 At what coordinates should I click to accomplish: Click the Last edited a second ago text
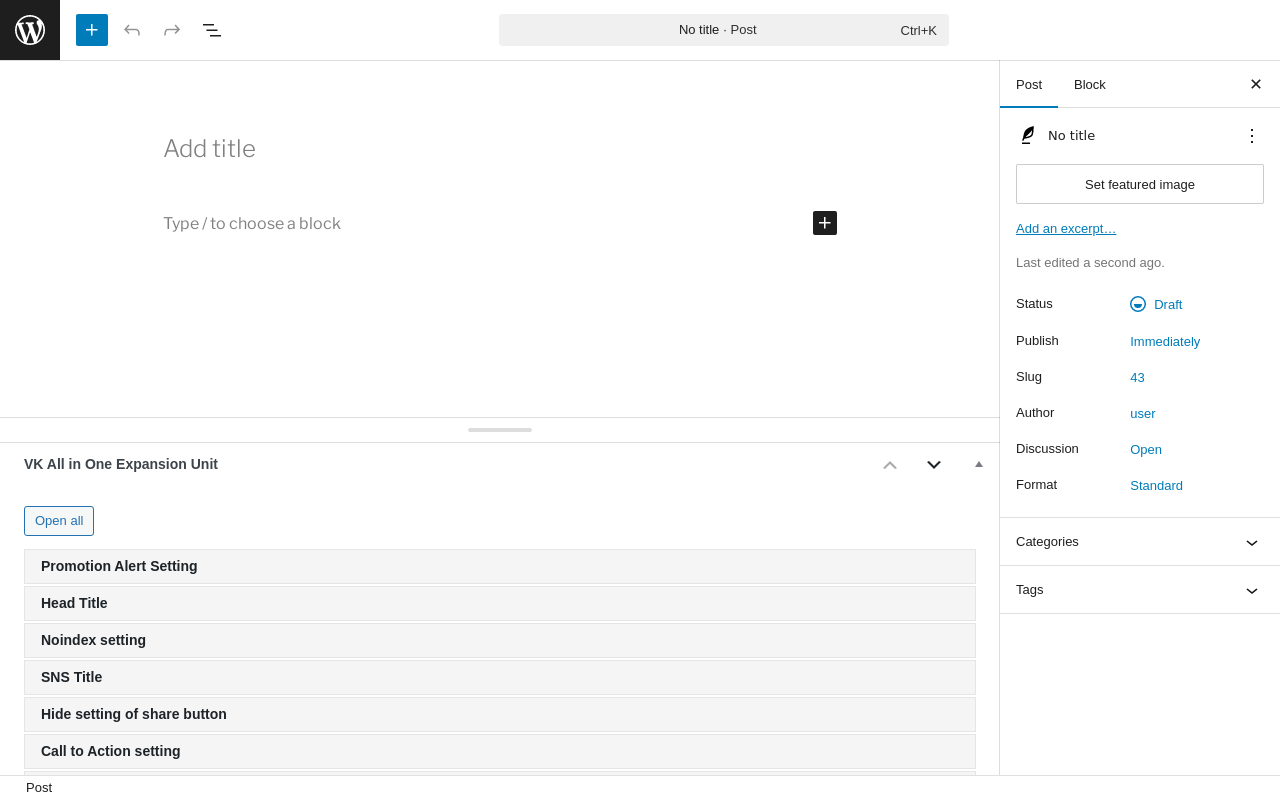(1090, 262)
